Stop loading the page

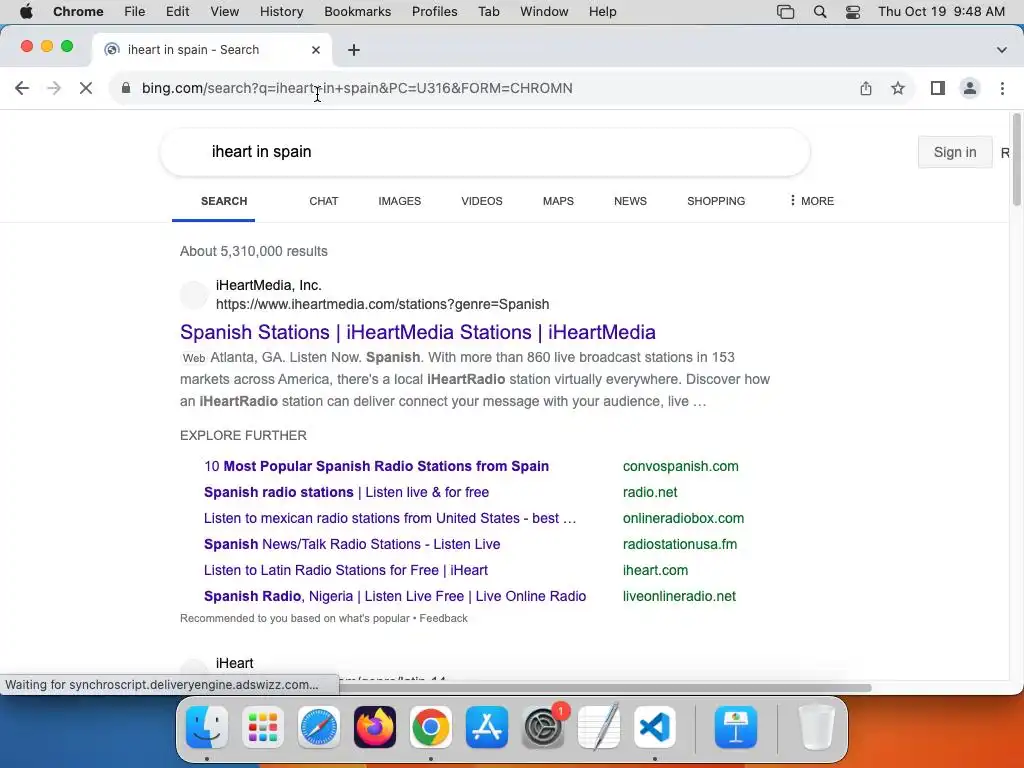(x=86, y=88)
